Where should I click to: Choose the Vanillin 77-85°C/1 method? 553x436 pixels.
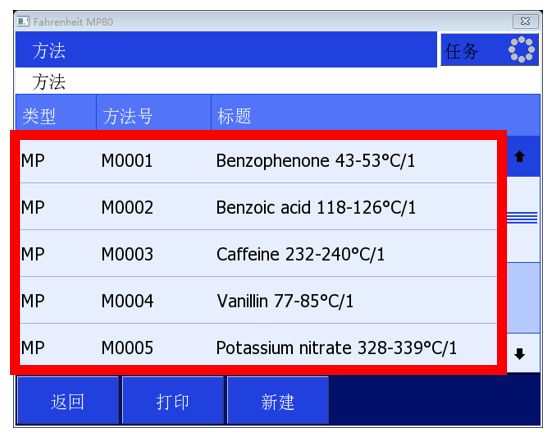(258, 300)
